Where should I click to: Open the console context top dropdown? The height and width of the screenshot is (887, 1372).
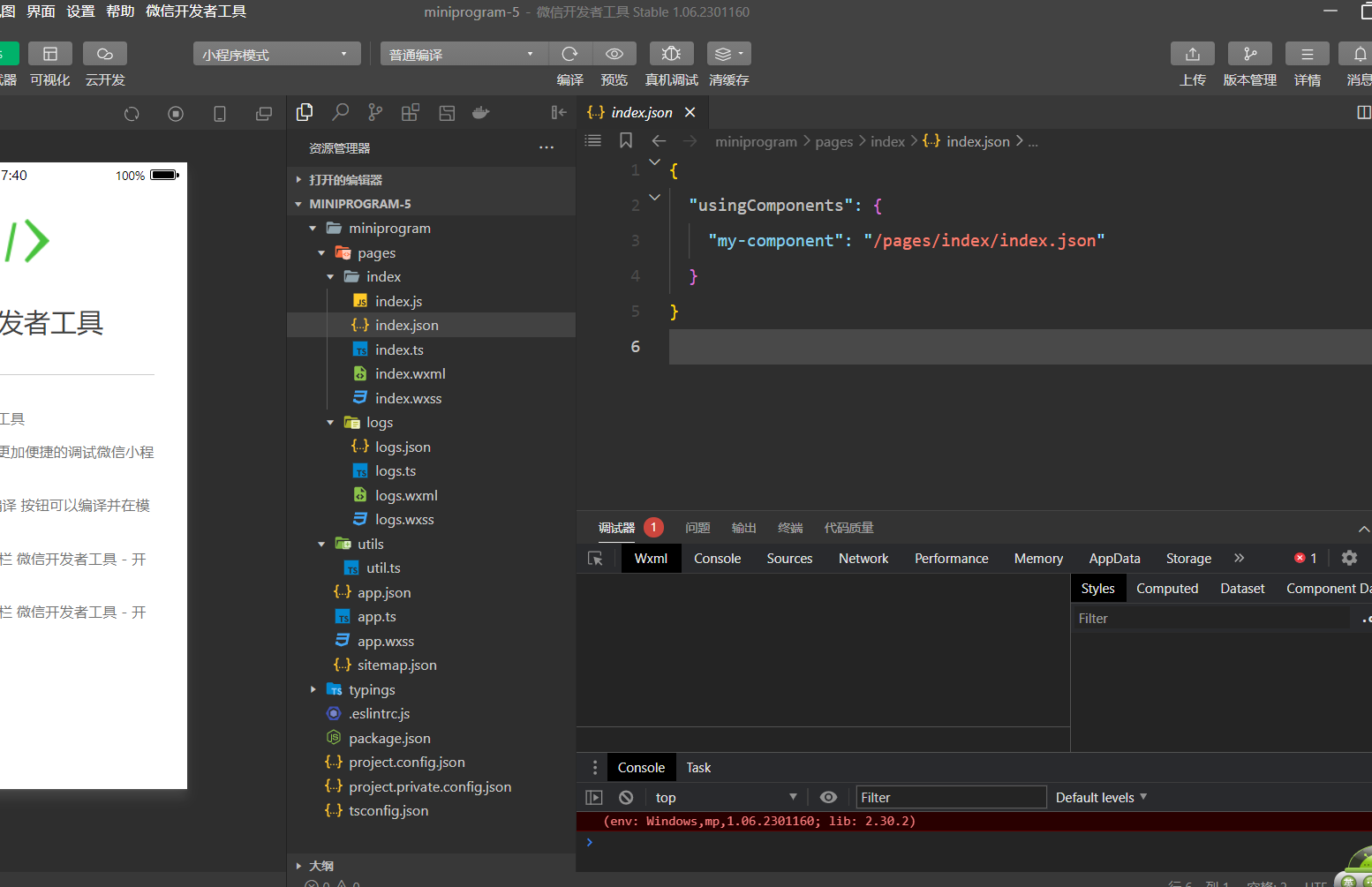[725, 798]
